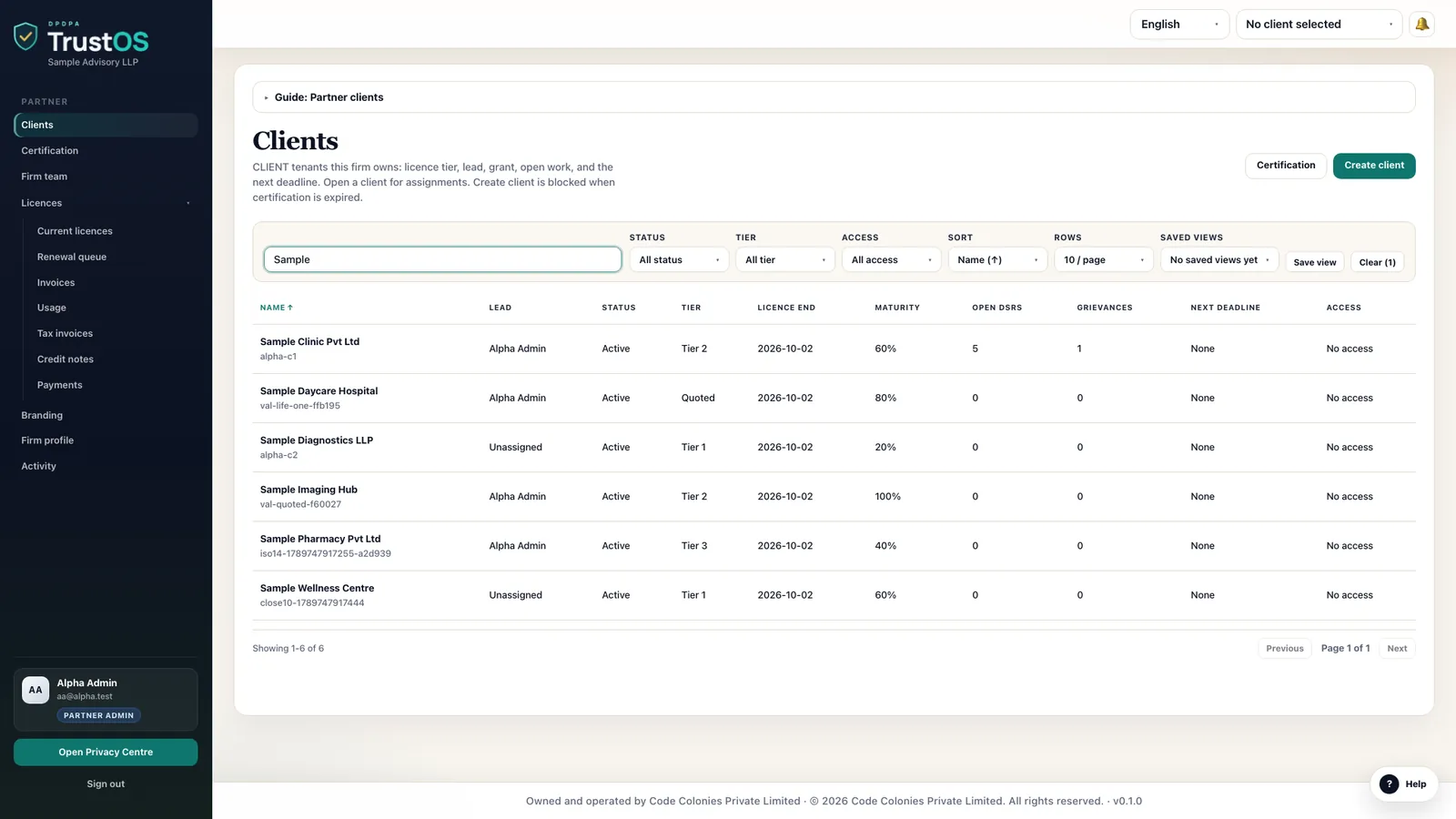Screen dimensions: 1456x819
Task: Open Firm team in the sidebar
Action: (x=106, y=177)
